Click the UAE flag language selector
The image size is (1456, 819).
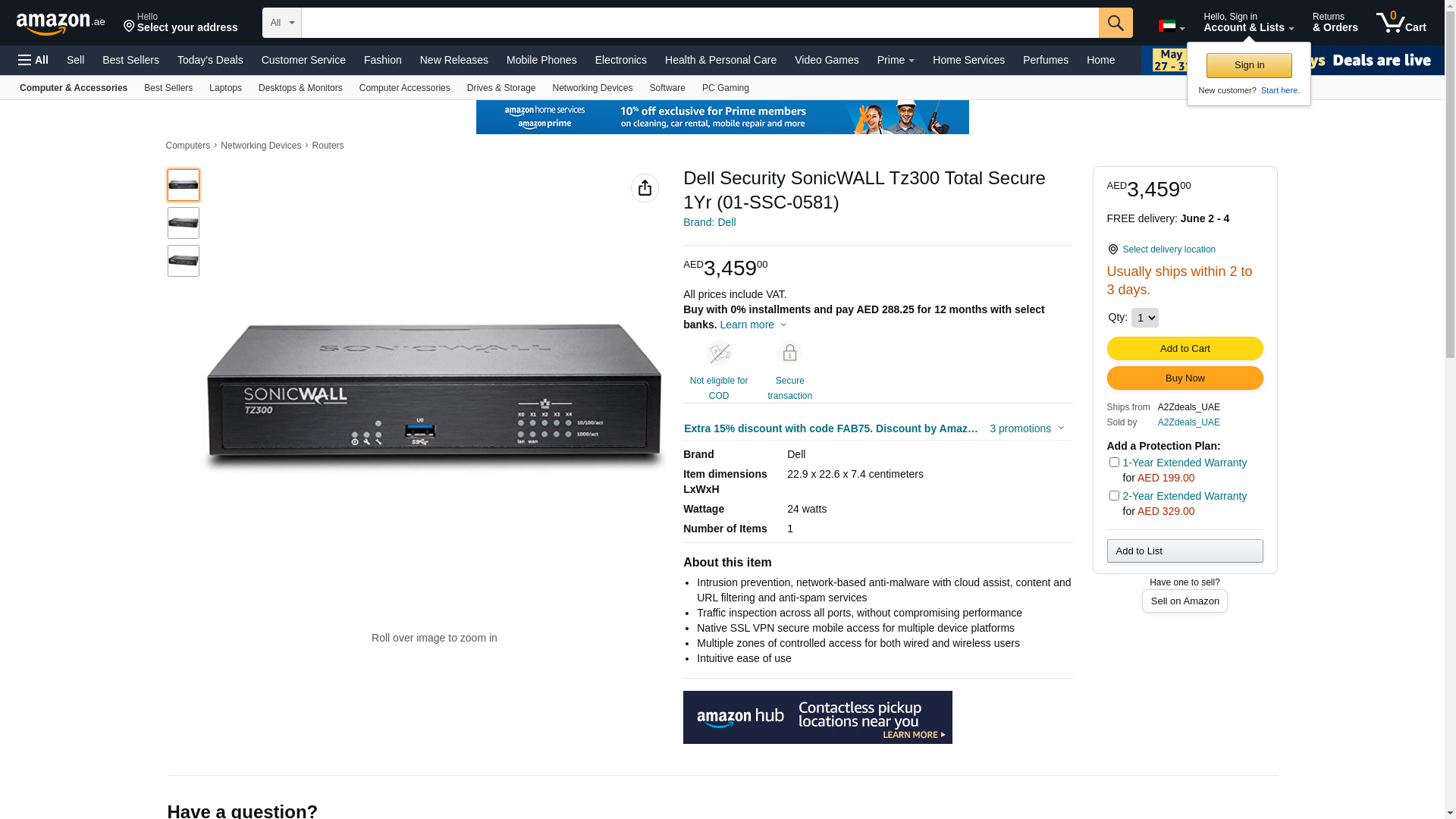[x=1172, y=27]
